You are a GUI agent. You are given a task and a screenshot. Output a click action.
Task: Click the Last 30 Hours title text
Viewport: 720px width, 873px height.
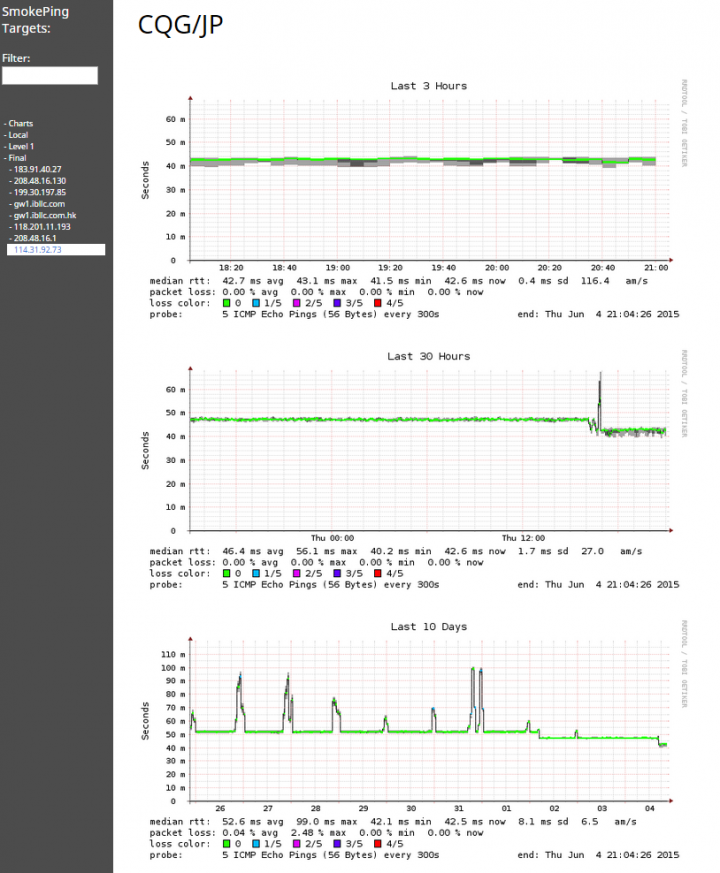click(x=428, y=356)
